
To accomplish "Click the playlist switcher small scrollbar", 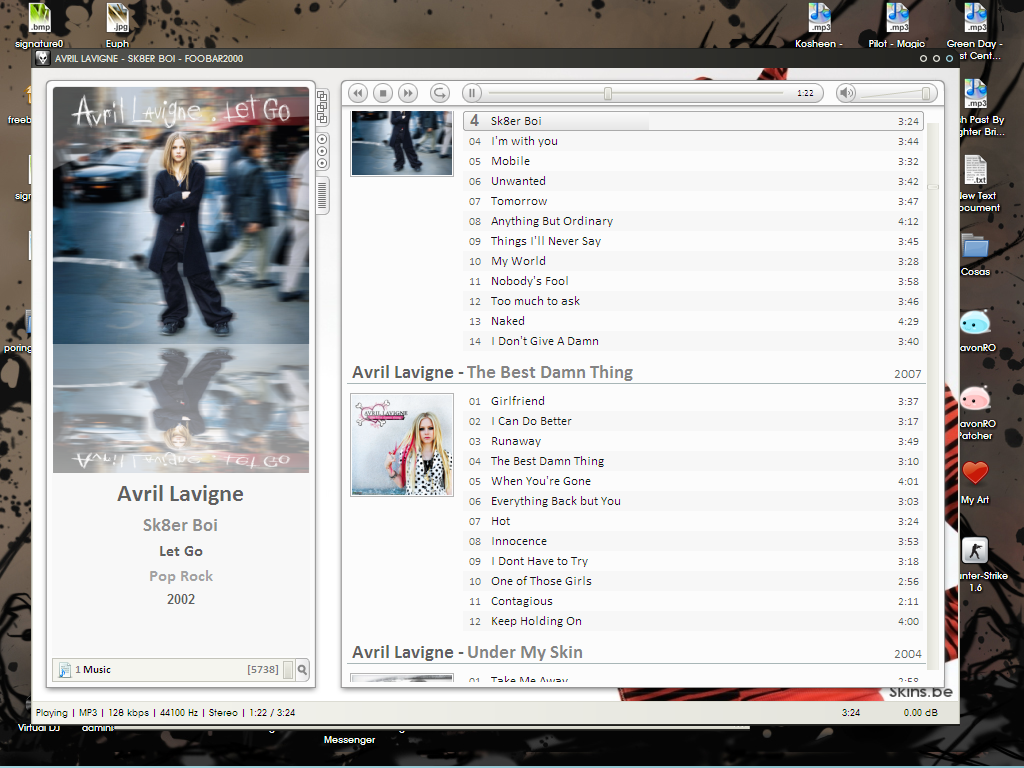I will tap(288, 669).
